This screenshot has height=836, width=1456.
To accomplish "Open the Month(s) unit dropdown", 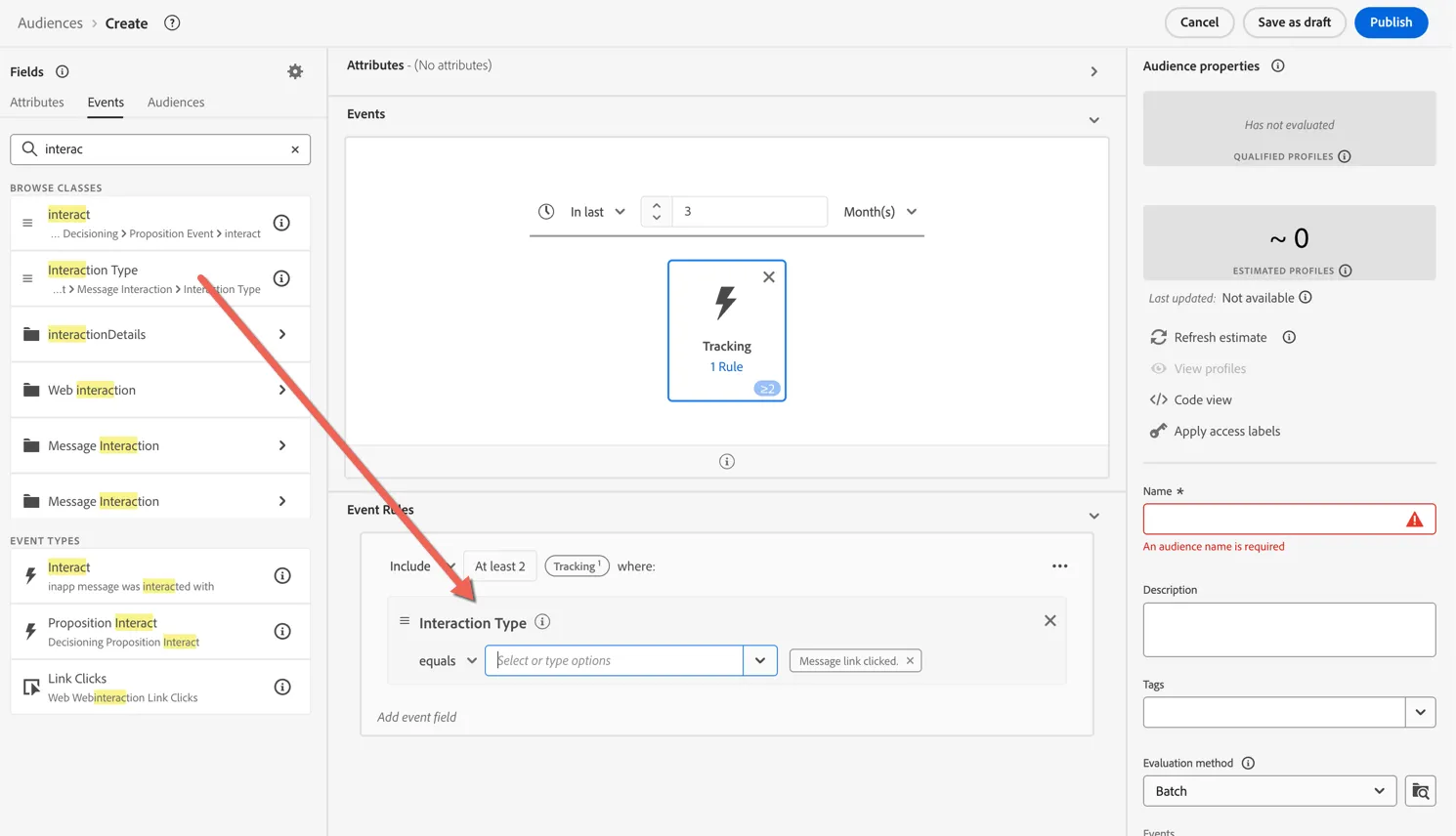I will pos(880,212).
